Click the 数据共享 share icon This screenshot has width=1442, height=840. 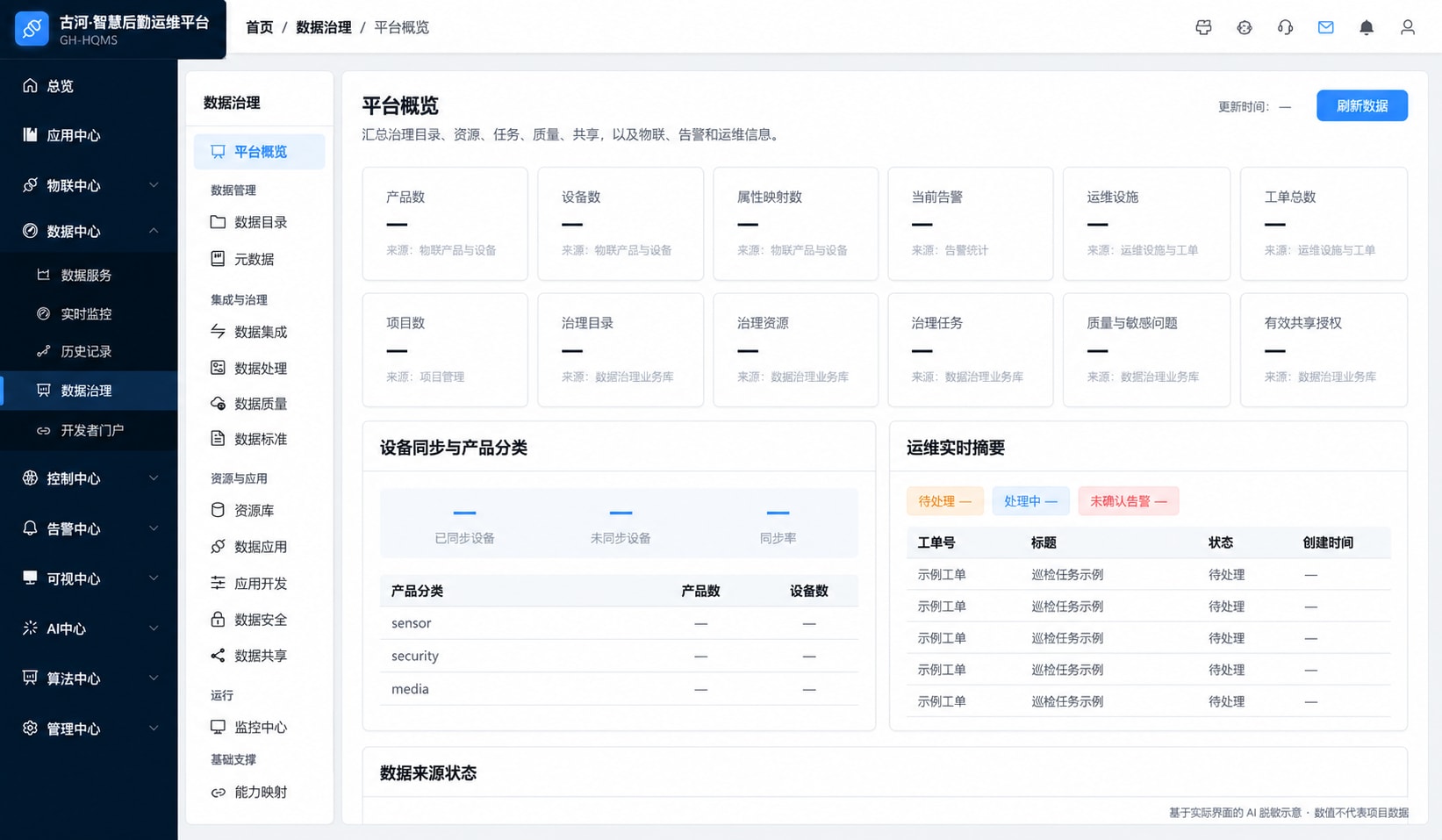(x=218, y=655)
